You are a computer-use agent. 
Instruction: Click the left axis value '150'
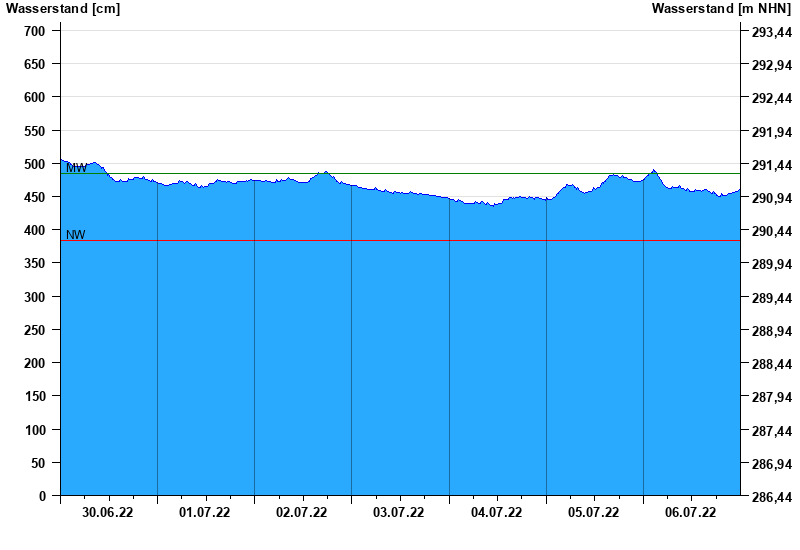[35, 396]
